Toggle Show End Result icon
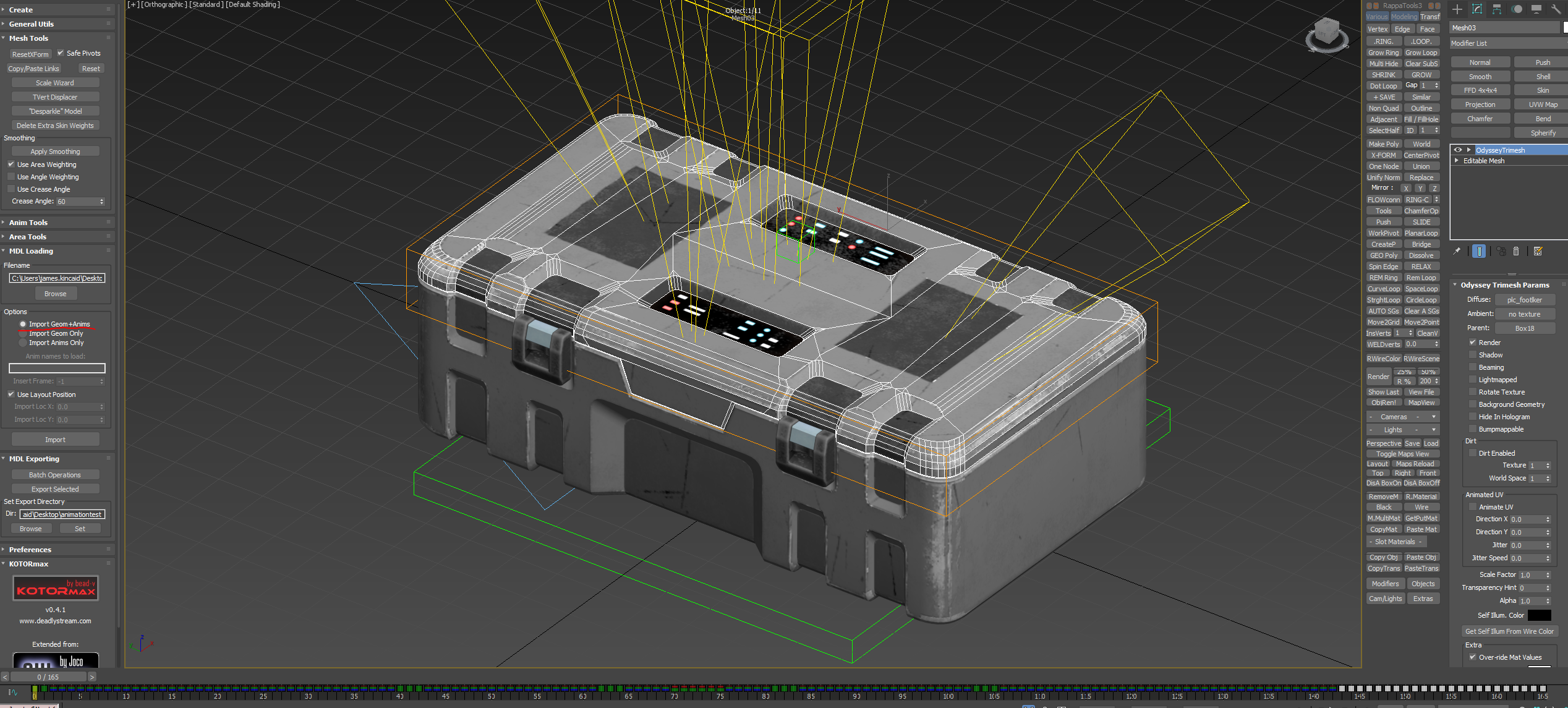This screenshot has width=1568, height=708. pyautogui.click(x=1479, y=251)
